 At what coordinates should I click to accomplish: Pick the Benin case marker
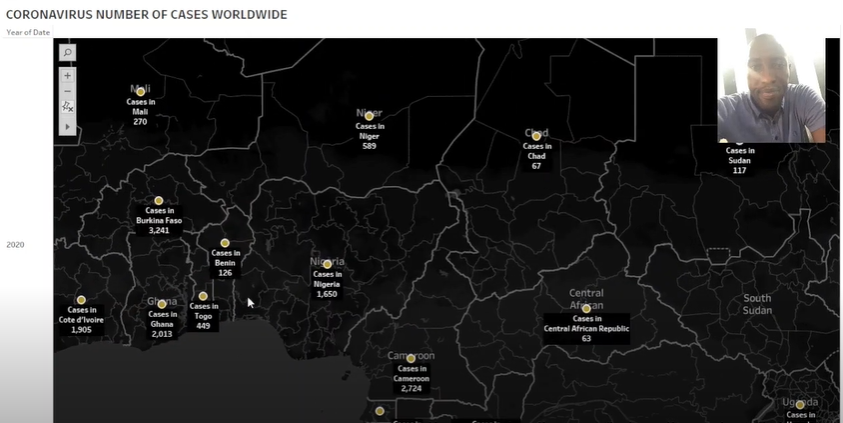click(x=225, y=243)
